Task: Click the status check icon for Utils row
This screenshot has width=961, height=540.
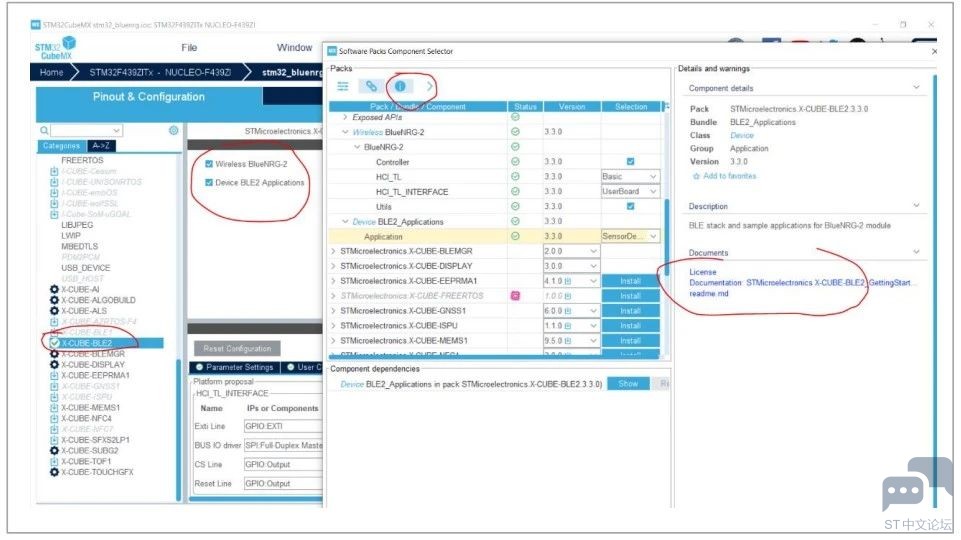Action: [x=515, y=207]
